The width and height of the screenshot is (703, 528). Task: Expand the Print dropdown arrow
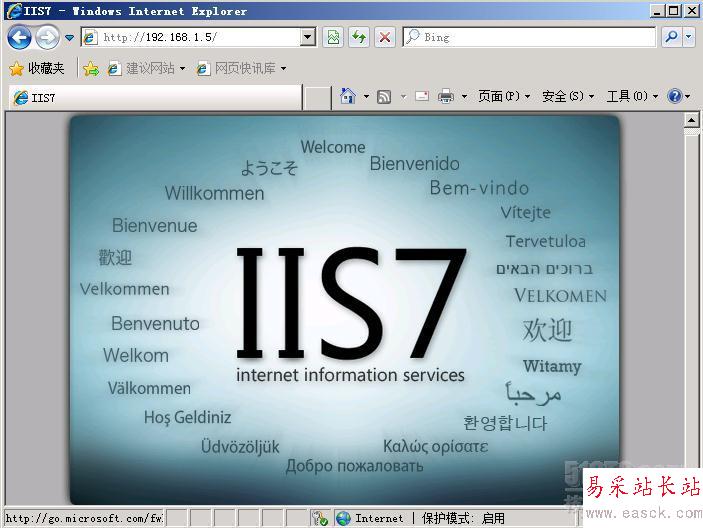pyautogui.click(x=464, y=96)
